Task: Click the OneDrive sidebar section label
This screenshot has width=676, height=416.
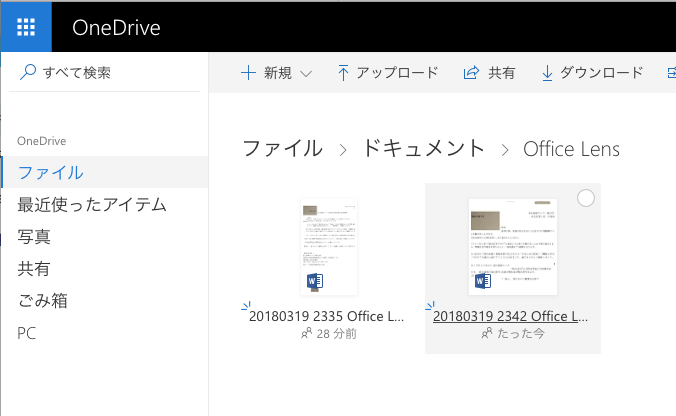Action: pos(41,141)
